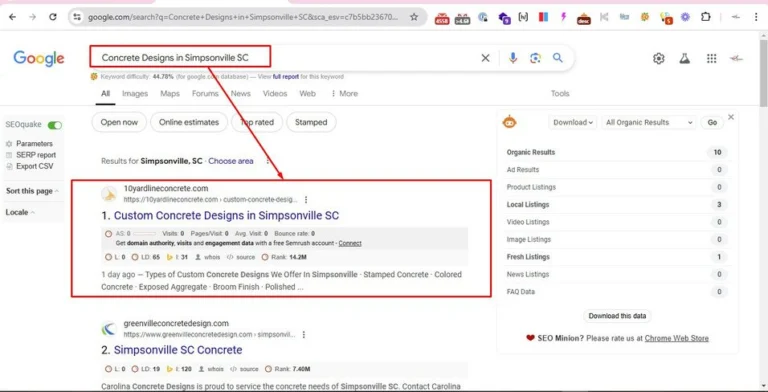
Task: Open the bracketed [w] extension icon
Action: pos(523,17)
